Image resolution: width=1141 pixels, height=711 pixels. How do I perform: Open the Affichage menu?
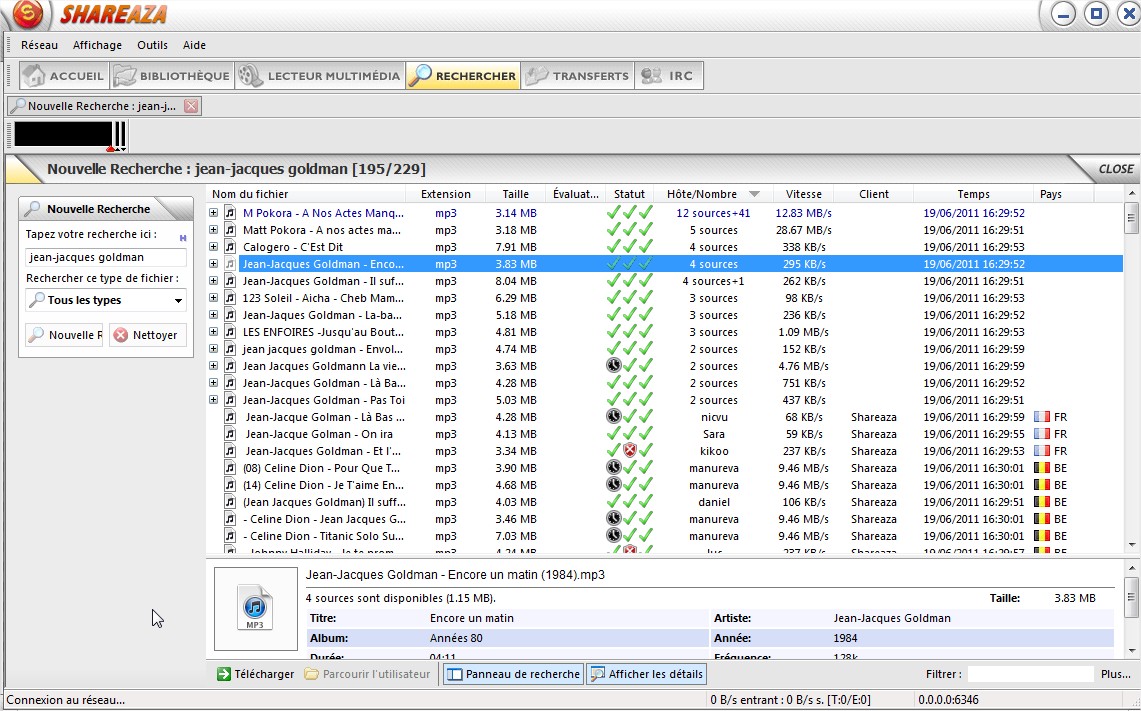pyautogui.click(x=98, y=45)
